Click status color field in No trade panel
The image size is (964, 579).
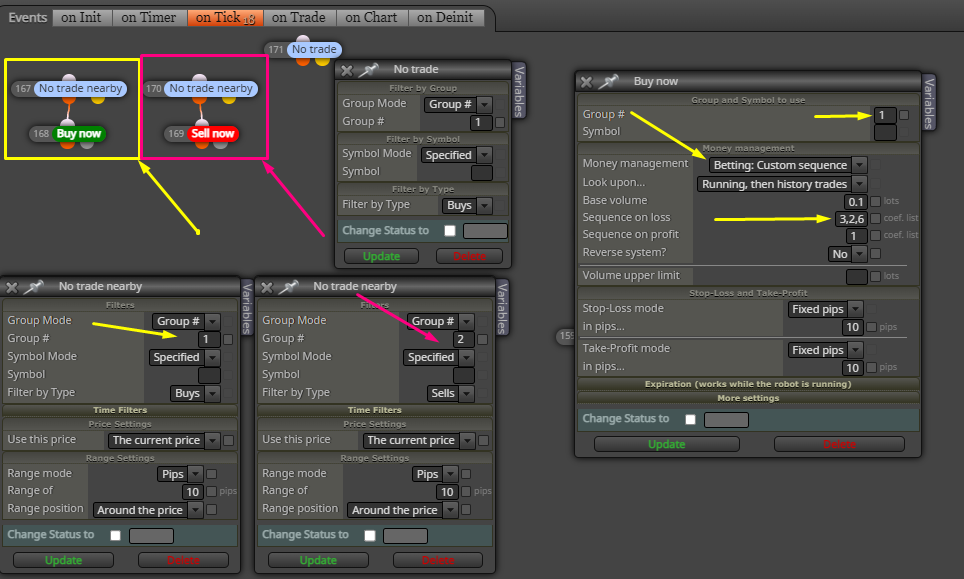coord(485,230)
